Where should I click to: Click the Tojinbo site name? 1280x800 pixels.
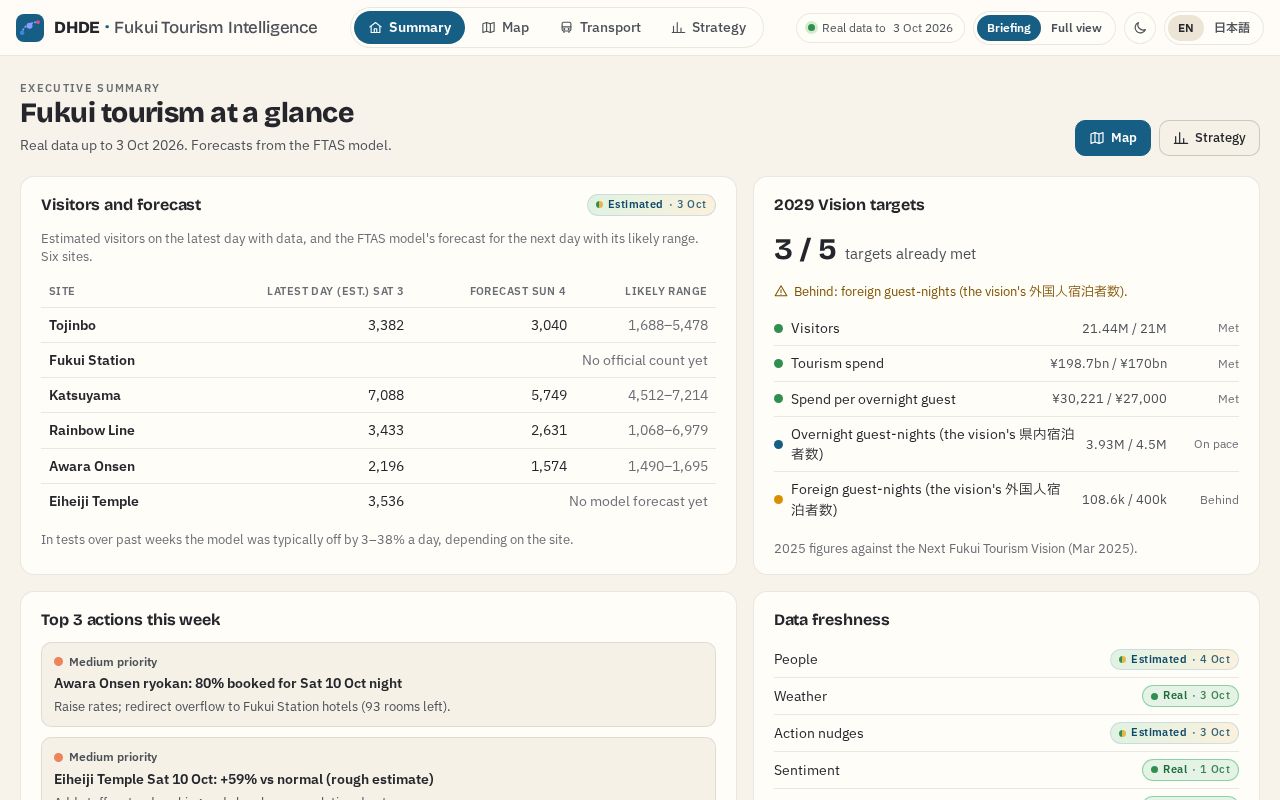(x=72, y=325)
